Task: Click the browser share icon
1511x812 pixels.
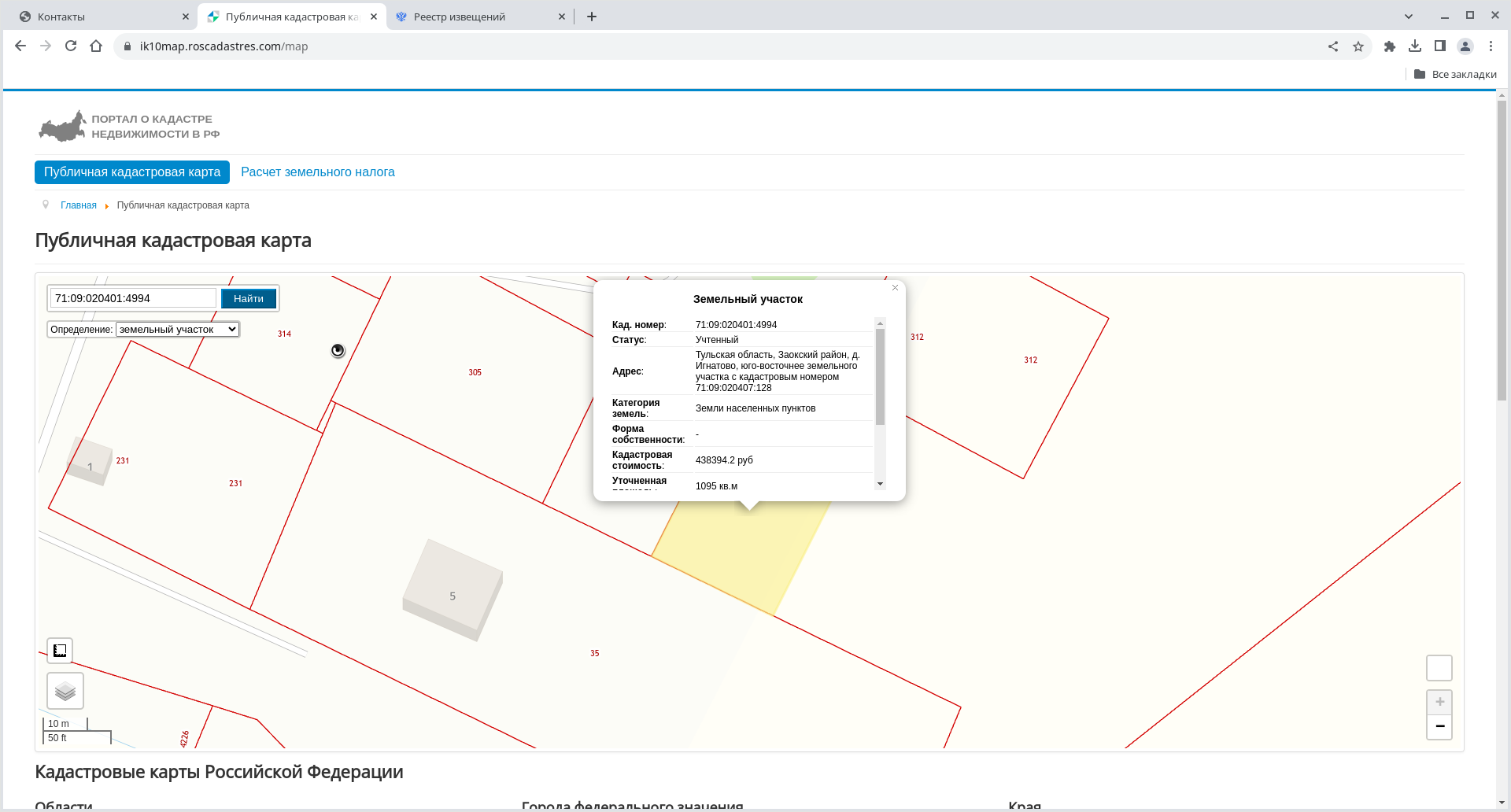Action: [x=1333, y=46]
